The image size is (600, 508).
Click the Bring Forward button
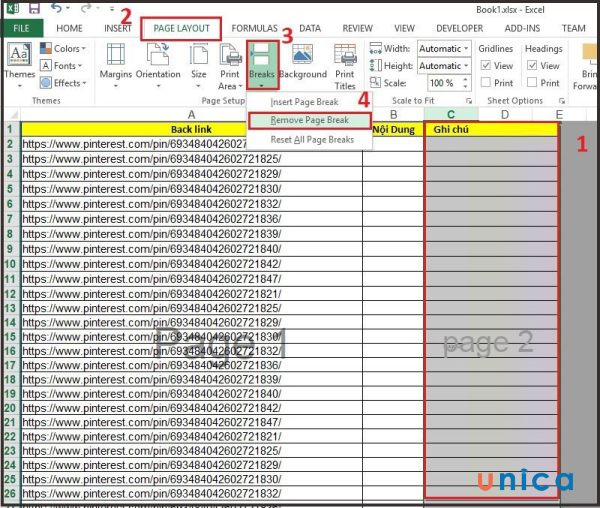tap(585, 67)
